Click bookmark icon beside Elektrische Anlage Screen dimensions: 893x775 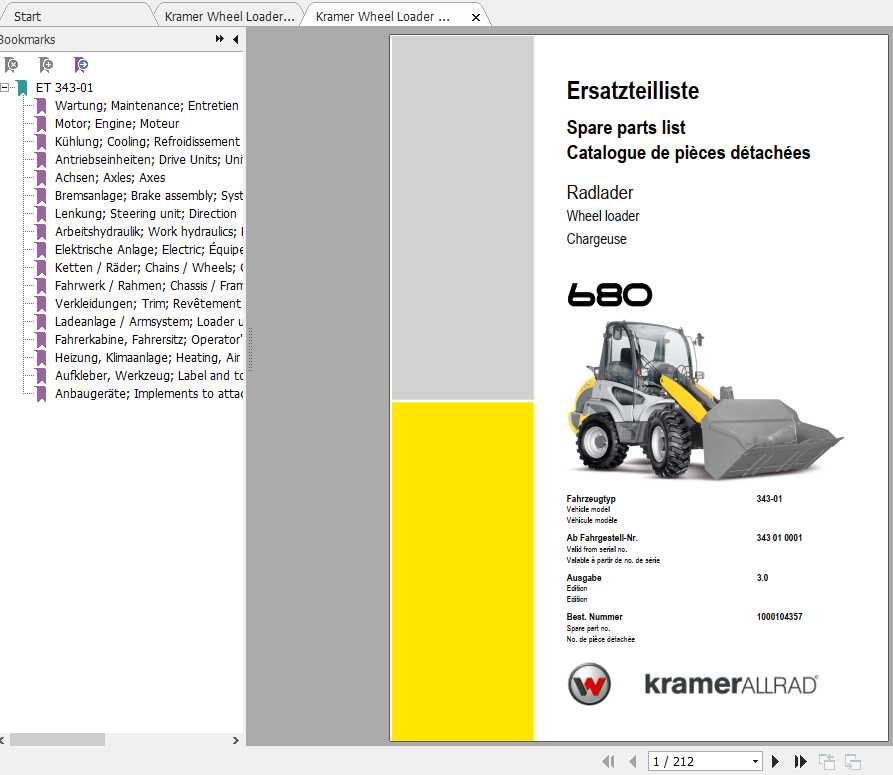coord(41,250)
